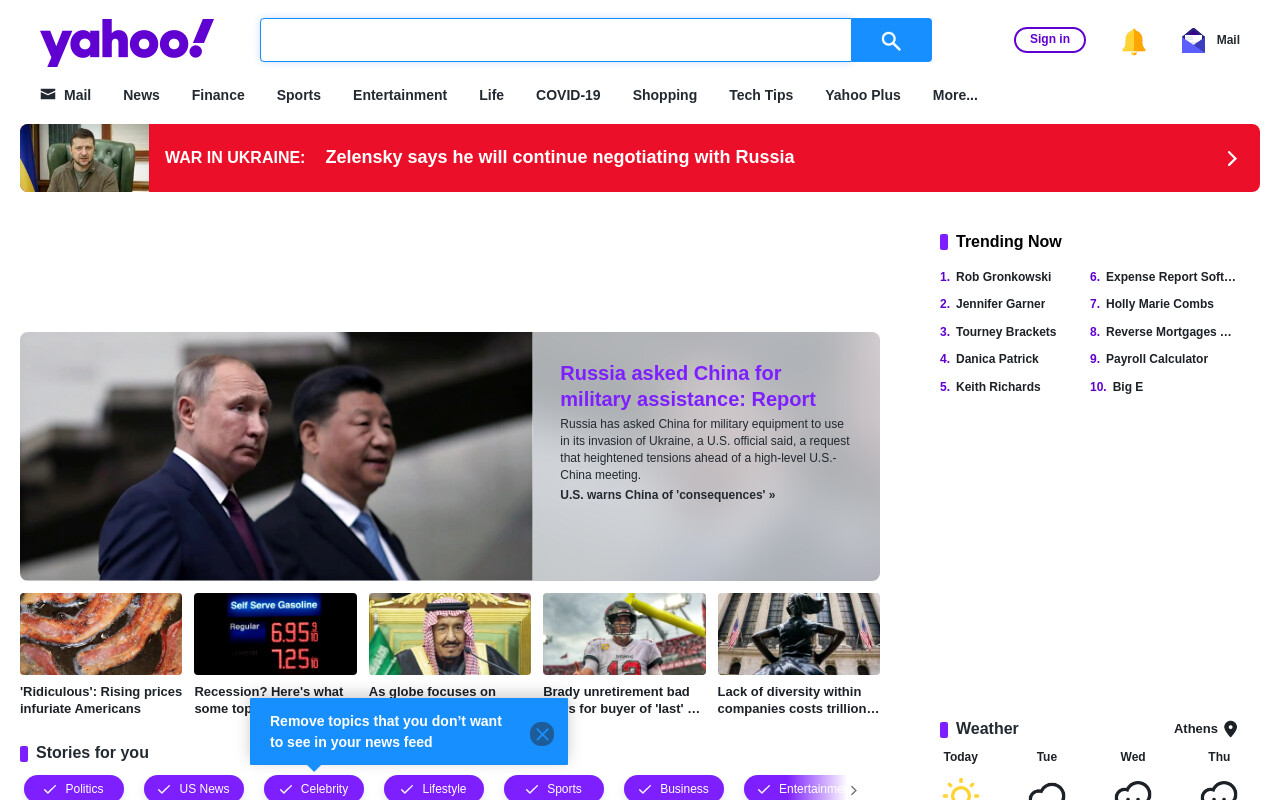Open the Yahoo Plus navigation item
The width and height of the screenshot is (1280, 800).
pyautogui.click(x=863, y=95)
